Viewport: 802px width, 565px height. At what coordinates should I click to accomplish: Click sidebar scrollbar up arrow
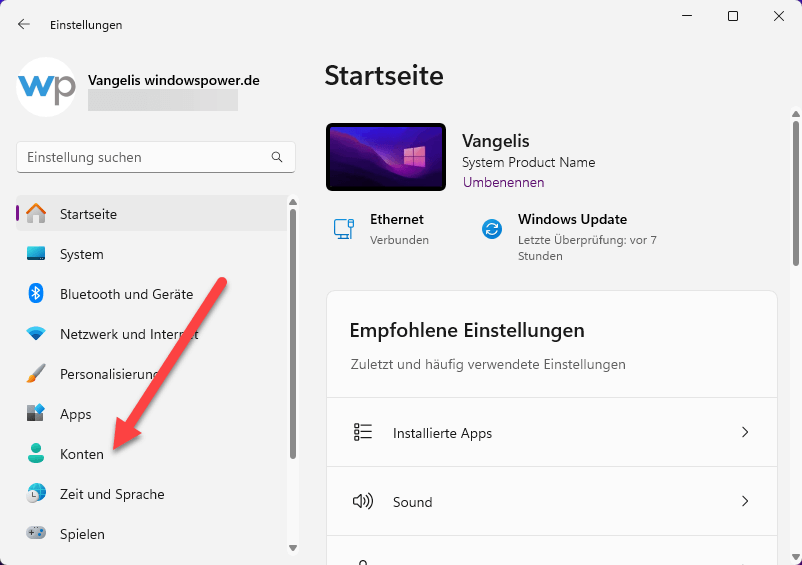click(293, 202)
